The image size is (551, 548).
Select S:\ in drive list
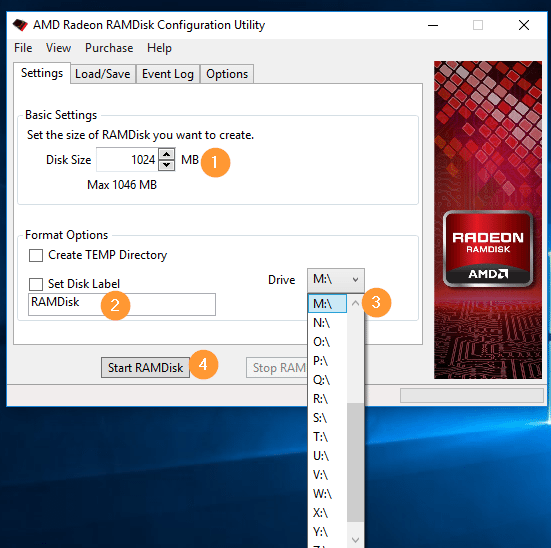pyautogui.click(x=327, y=418)
